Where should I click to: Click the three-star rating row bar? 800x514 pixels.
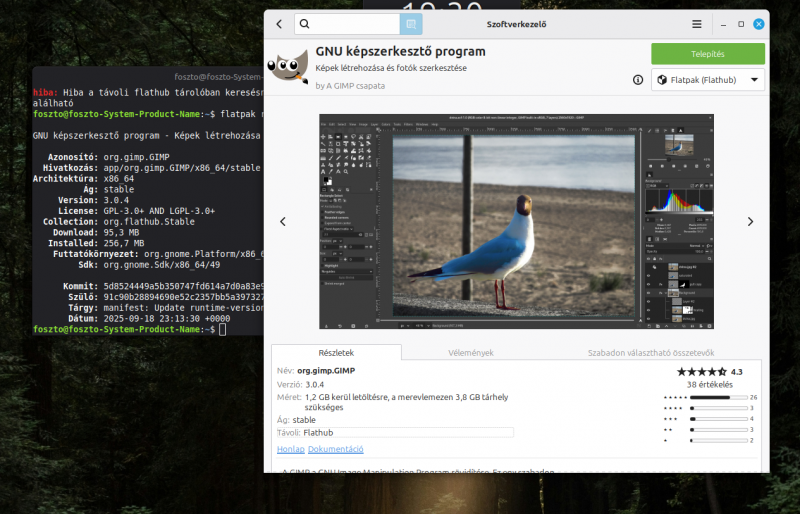(719, 419)
